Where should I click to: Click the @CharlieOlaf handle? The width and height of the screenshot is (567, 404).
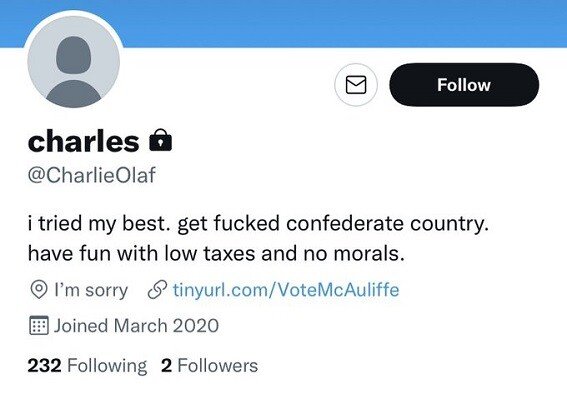pos(91,175)
